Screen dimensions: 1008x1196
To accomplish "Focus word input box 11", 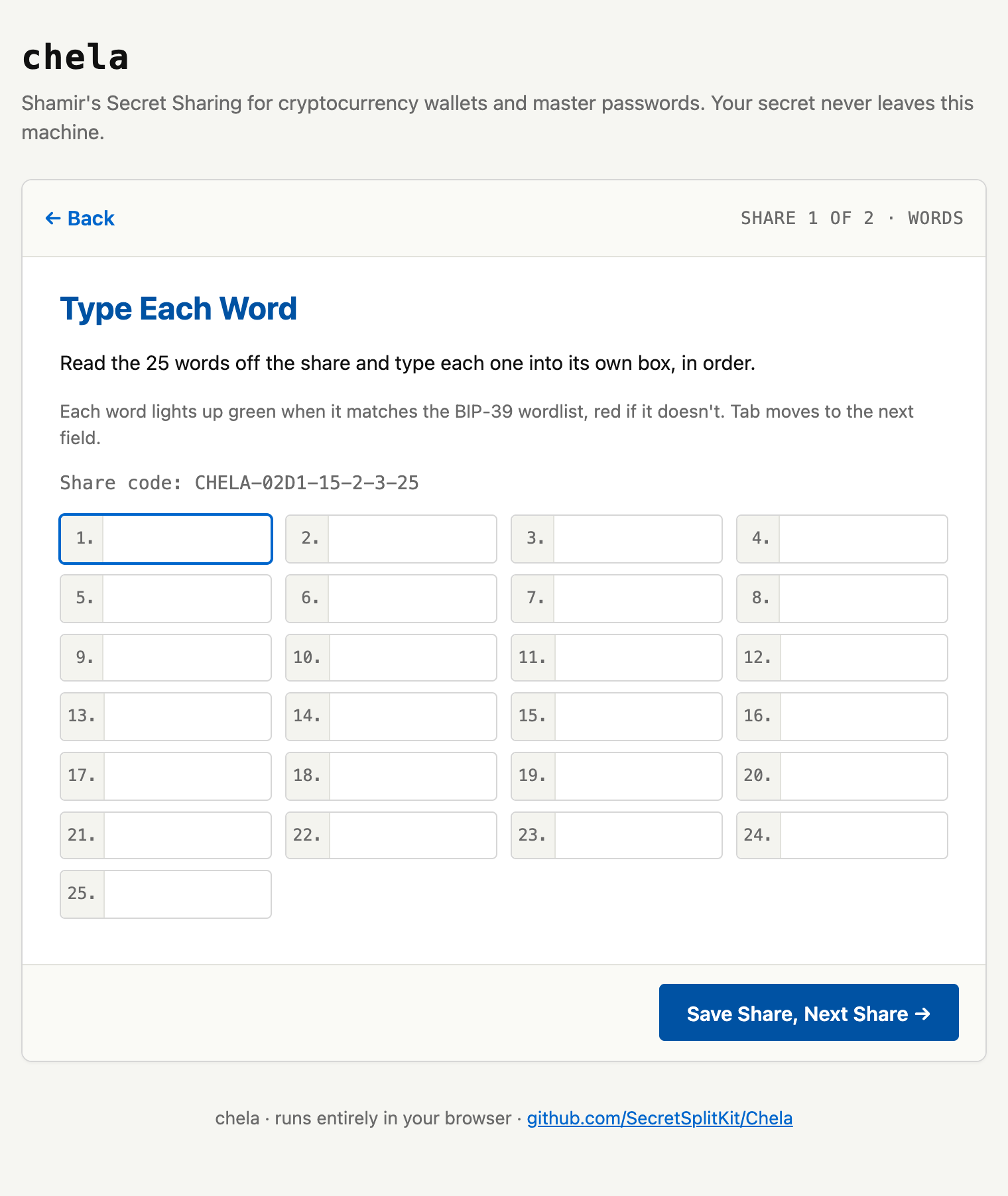I will pos(639,658).
